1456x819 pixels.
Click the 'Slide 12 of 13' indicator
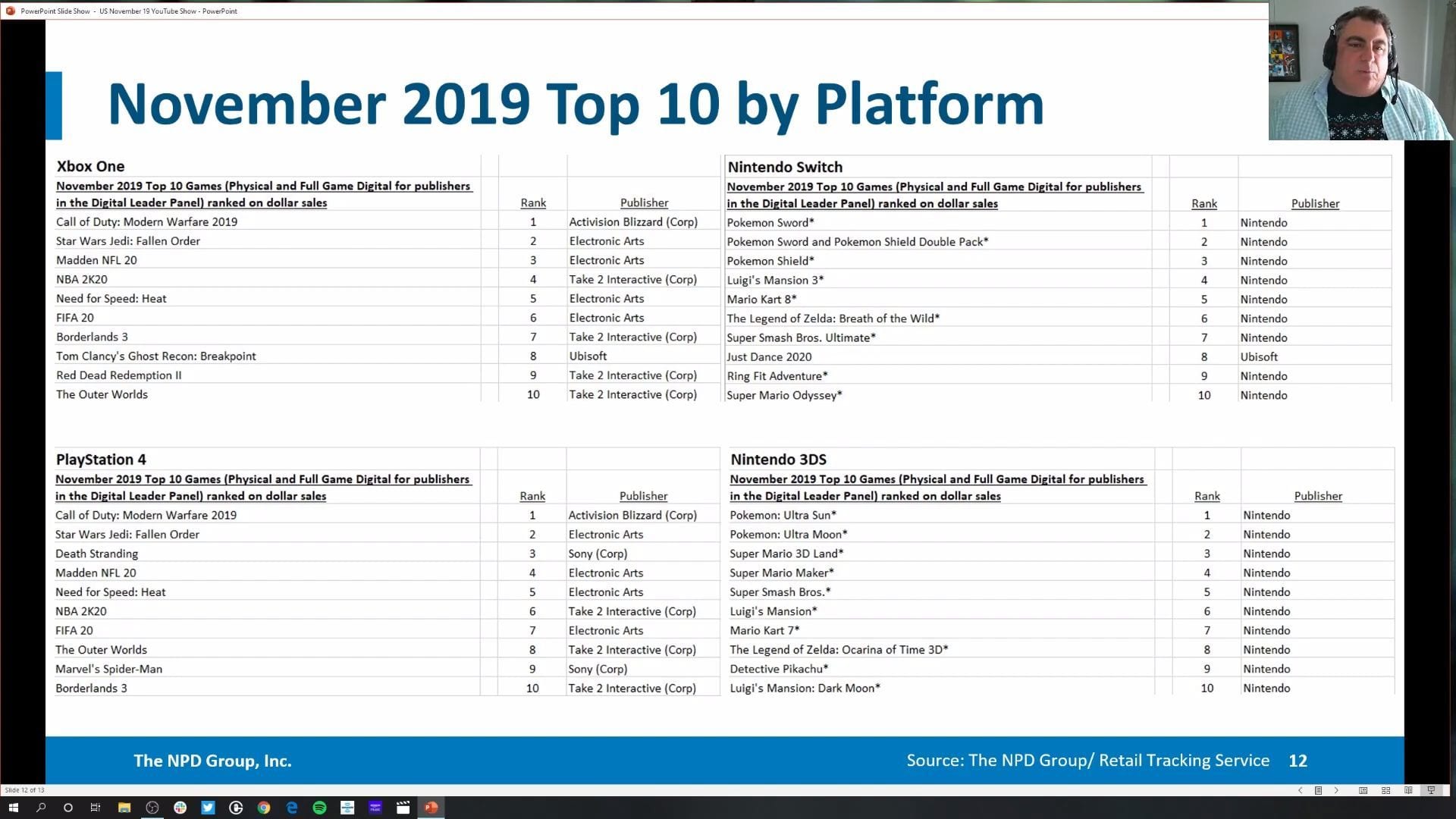pos(24,790)
